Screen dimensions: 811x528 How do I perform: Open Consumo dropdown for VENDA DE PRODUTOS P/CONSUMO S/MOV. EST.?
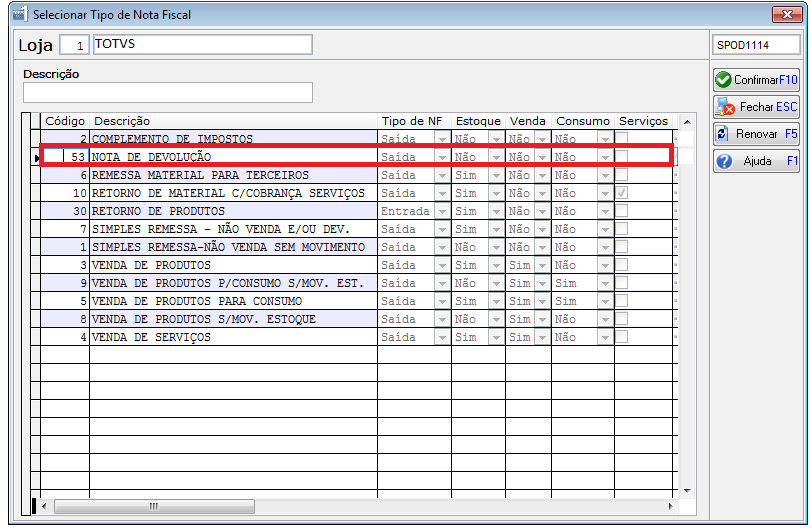[x=605, y=283]
